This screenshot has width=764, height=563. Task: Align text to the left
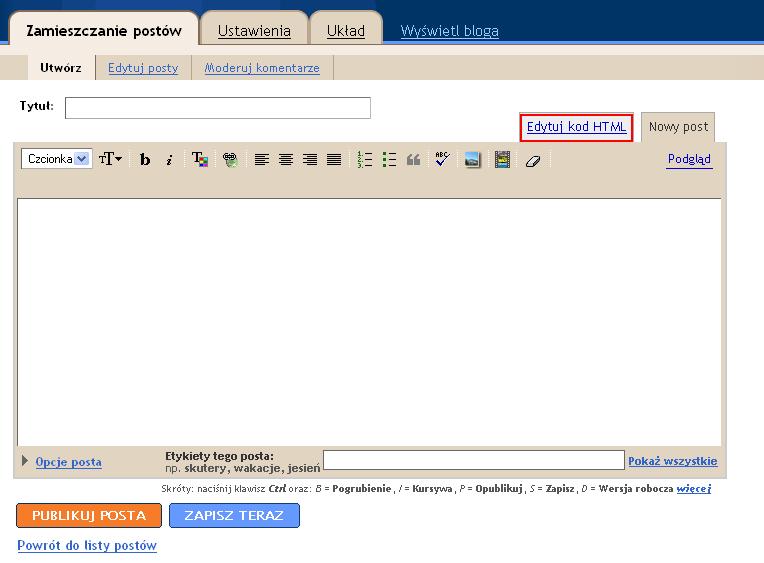(x=262, y=159)
